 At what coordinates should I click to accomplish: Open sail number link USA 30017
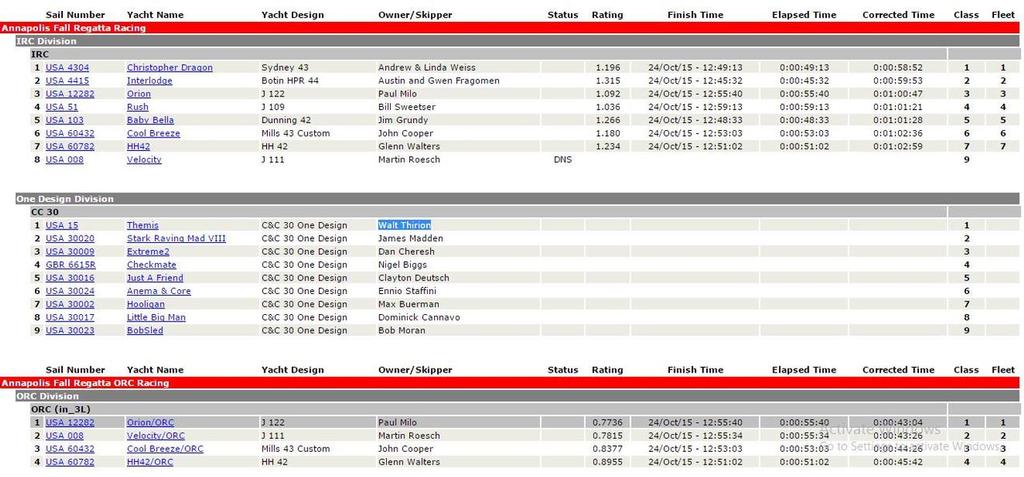70,317
